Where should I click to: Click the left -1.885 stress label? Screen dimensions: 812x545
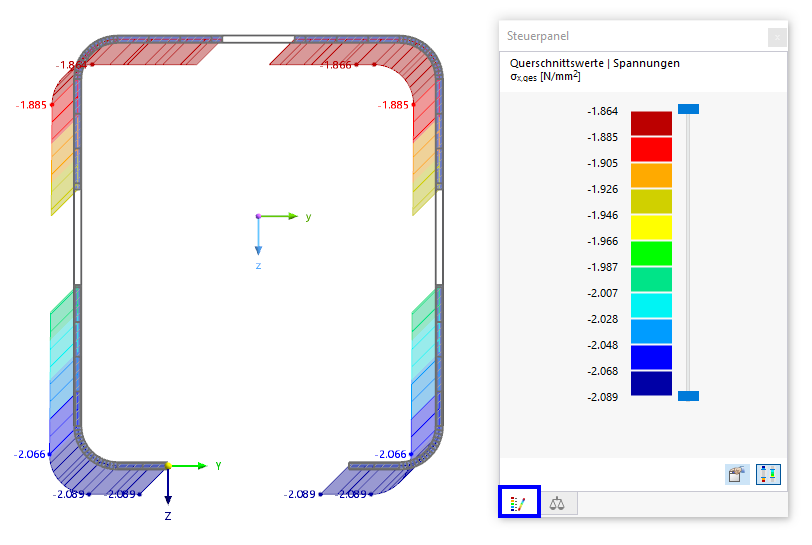[31, 105]
